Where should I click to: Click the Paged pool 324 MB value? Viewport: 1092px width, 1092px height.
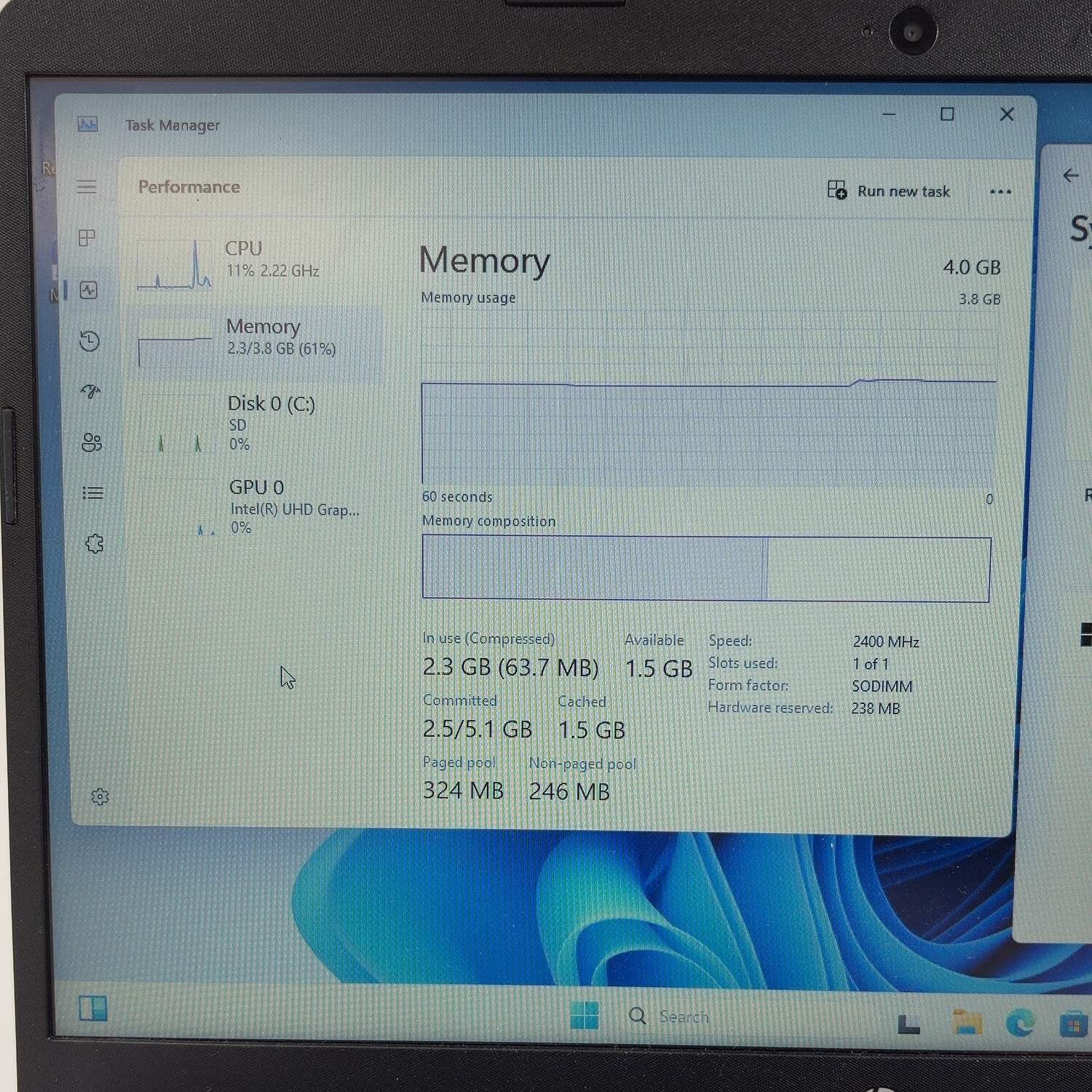[x=463, y=790]
